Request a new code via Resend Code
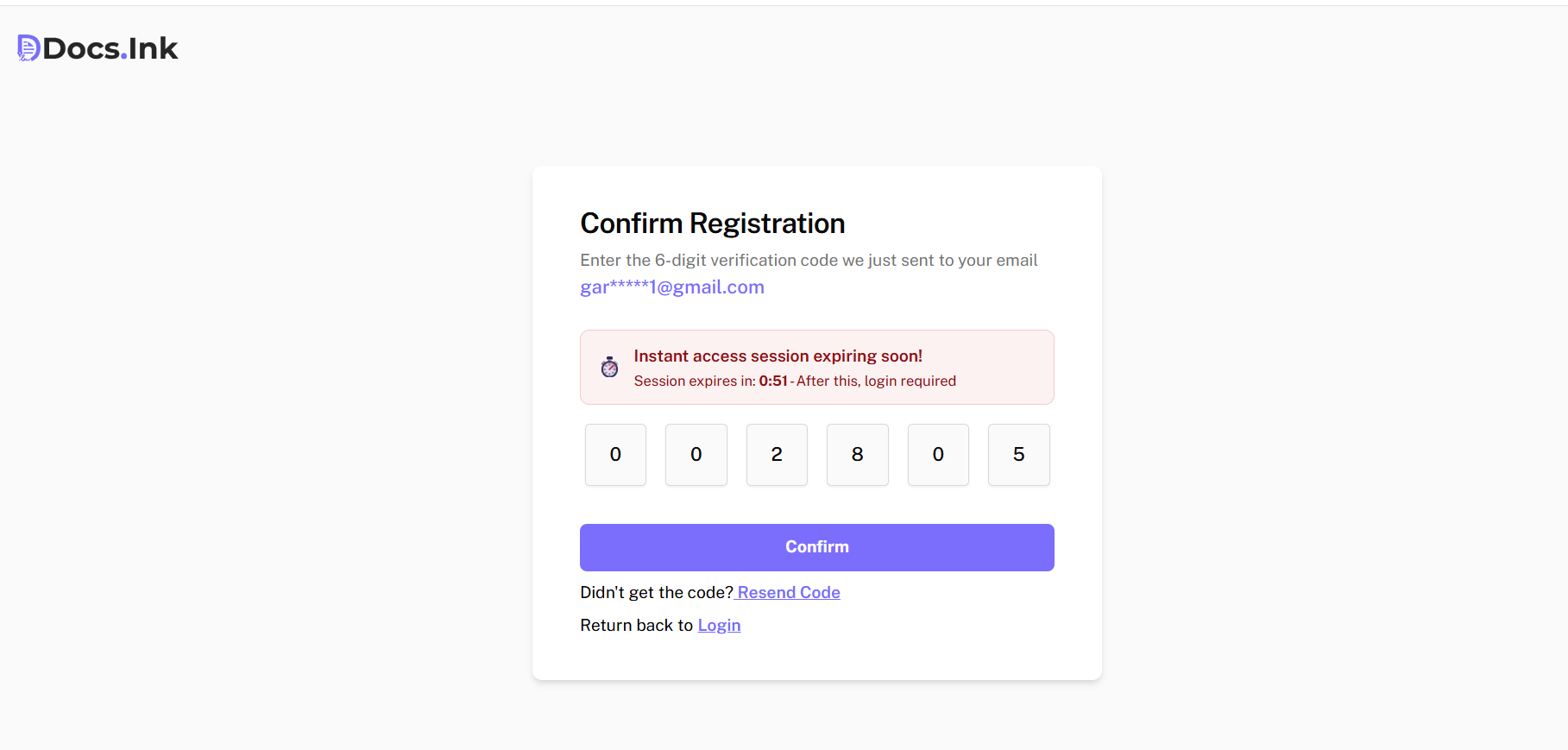Viewport: 1568px width, 750px height. point(789,593)
